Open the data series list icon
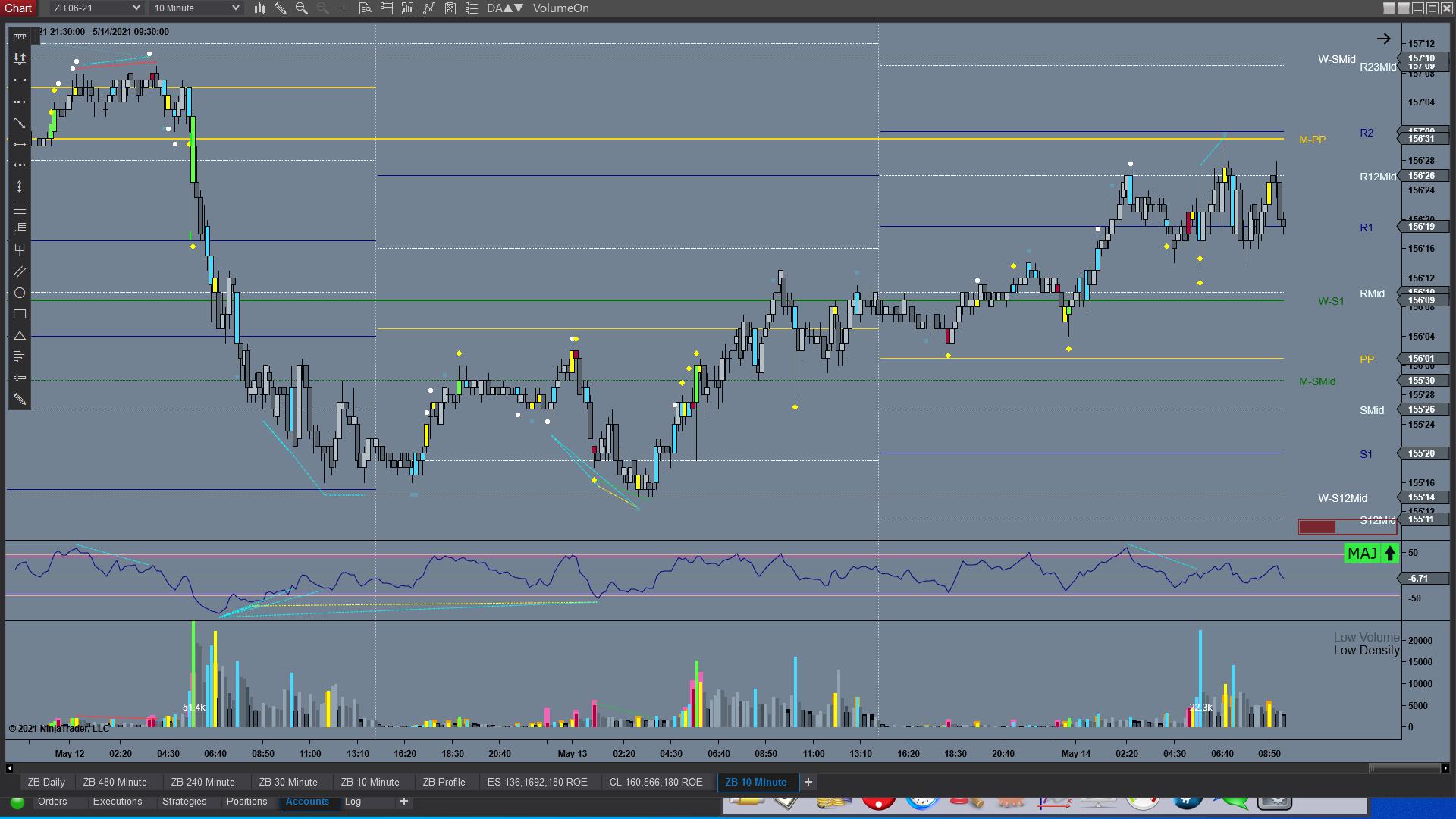This screenshot has height=819, width=1456. [472, 8]
